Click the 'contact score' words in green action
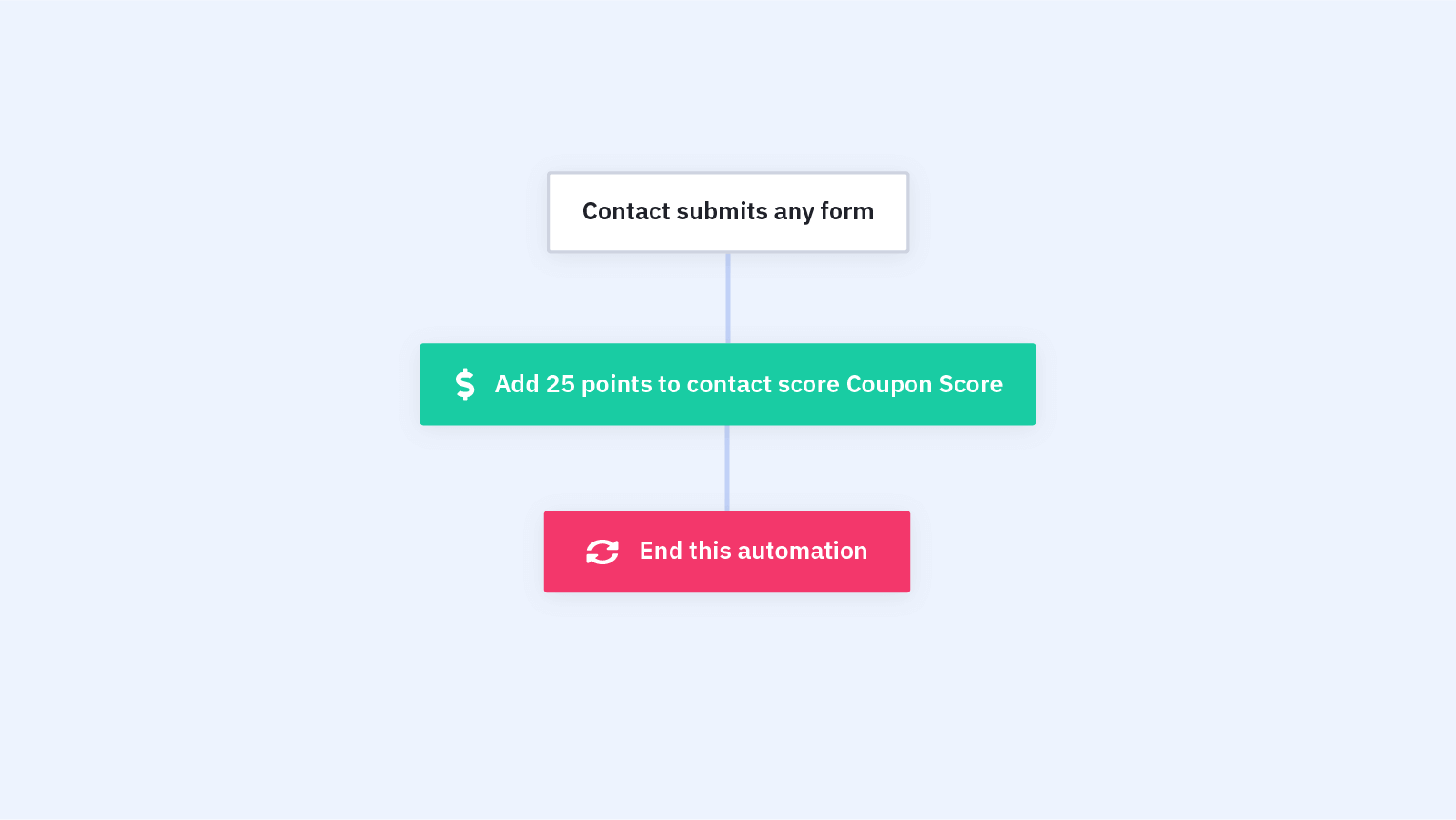This screenshot has width=1456, height=820. (763, 385)
